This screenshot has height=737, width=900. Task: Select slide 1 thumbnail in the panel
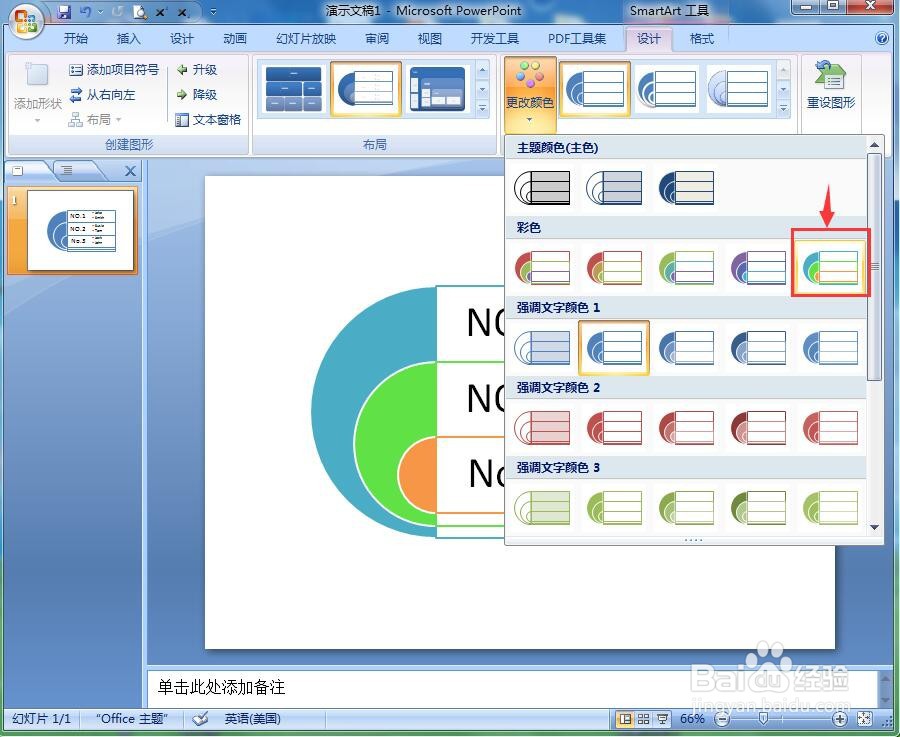(80, 230)
